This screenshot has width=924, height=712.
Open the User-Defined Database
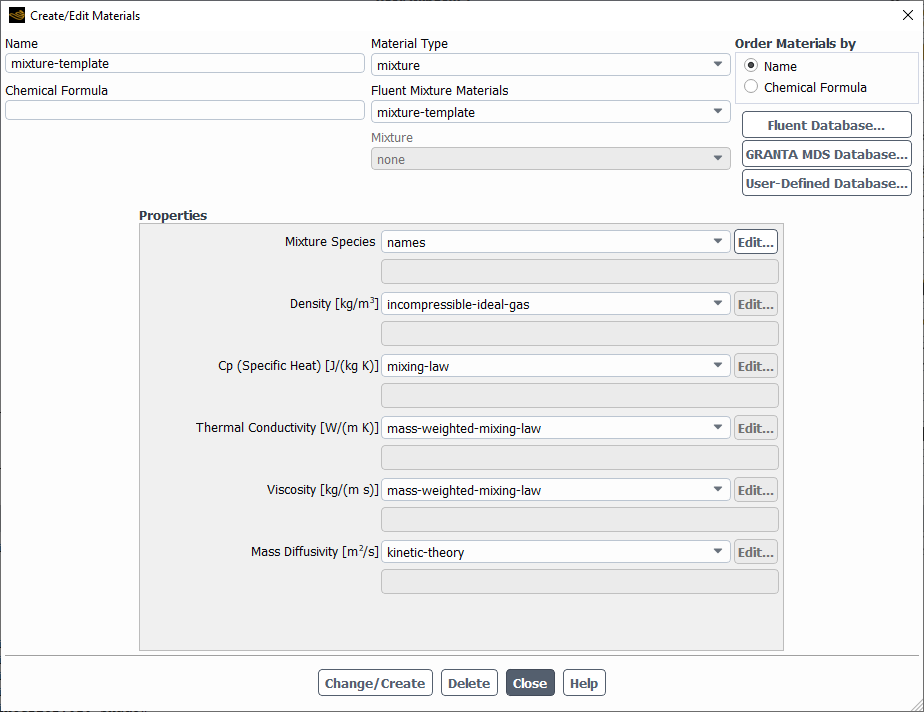tap(826, 183)
